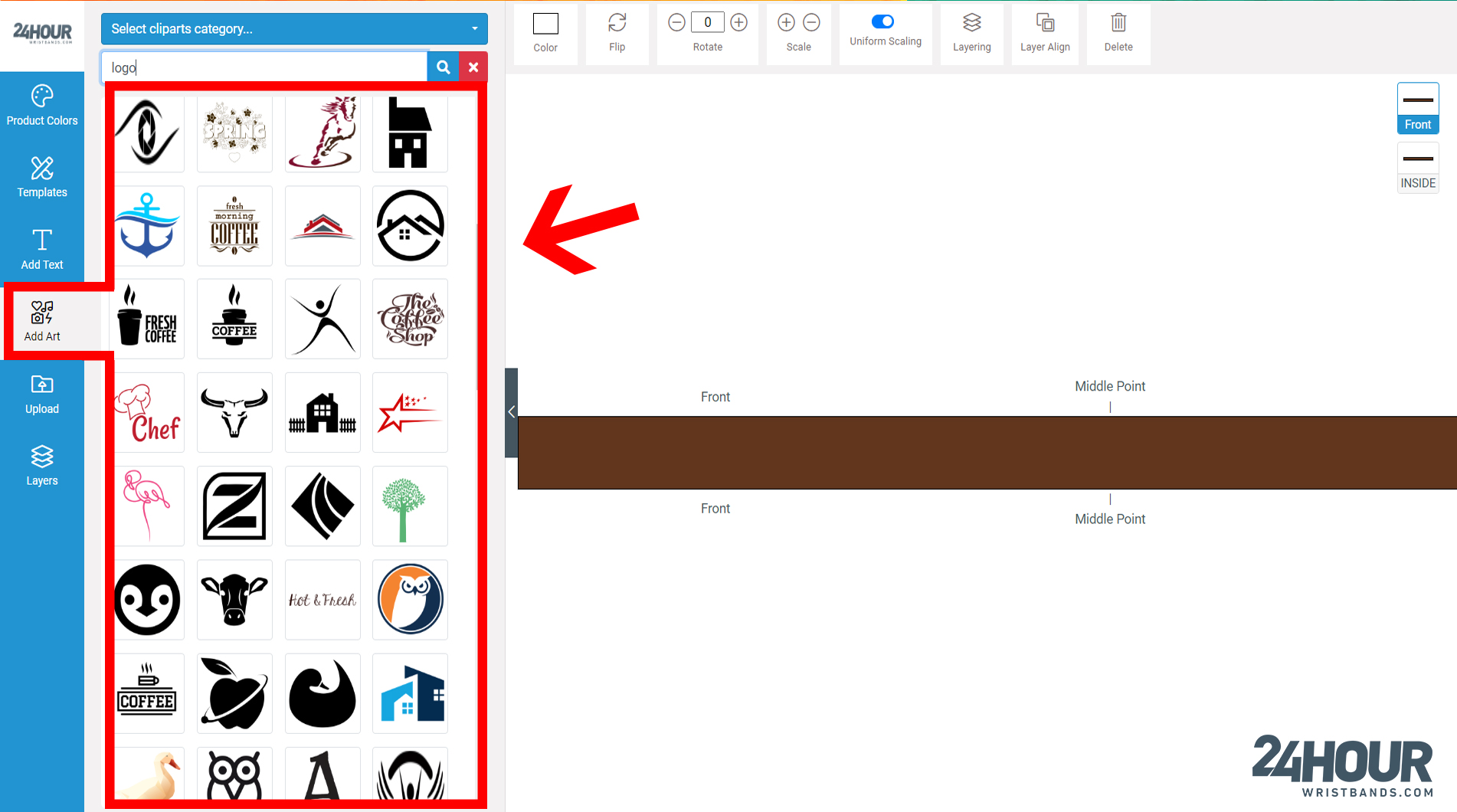Select the red horse clipart
Image resolution: width=1457 pixels, height=812 pixels.
tap(323, 133)
